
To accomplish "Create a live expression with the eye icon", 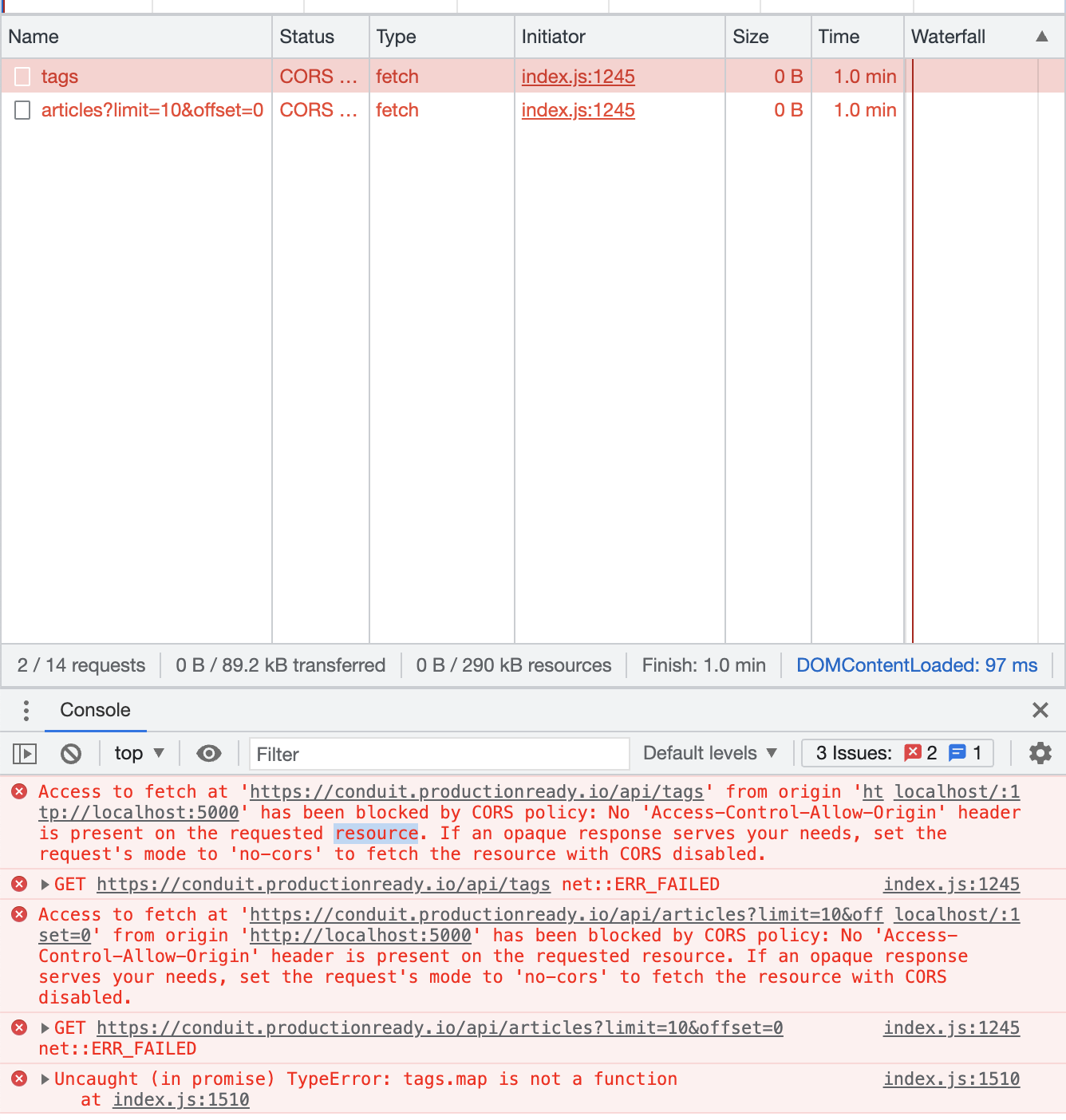I will (209, 753).
